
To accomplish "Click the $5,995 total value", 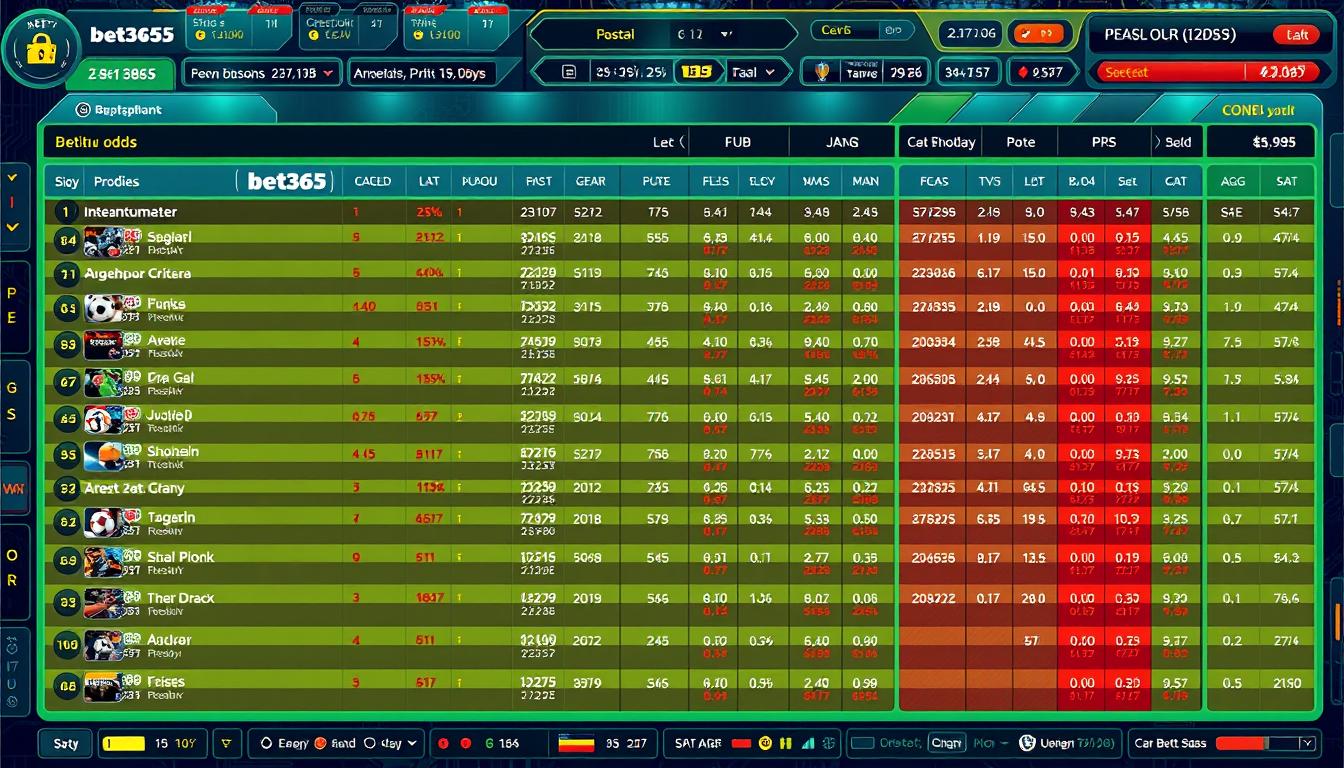I will pyautogui.click(x=1273, y=142).
